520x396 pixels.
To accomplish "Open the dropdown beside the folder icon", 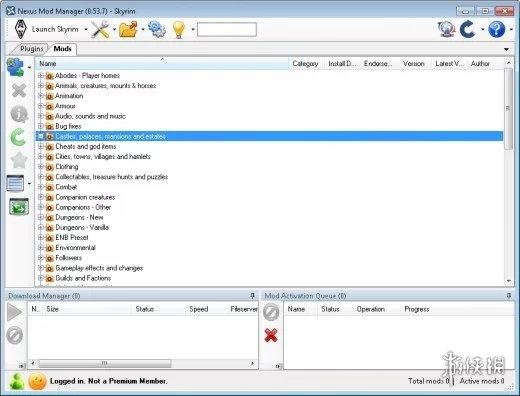I will [x=143, y=29].
